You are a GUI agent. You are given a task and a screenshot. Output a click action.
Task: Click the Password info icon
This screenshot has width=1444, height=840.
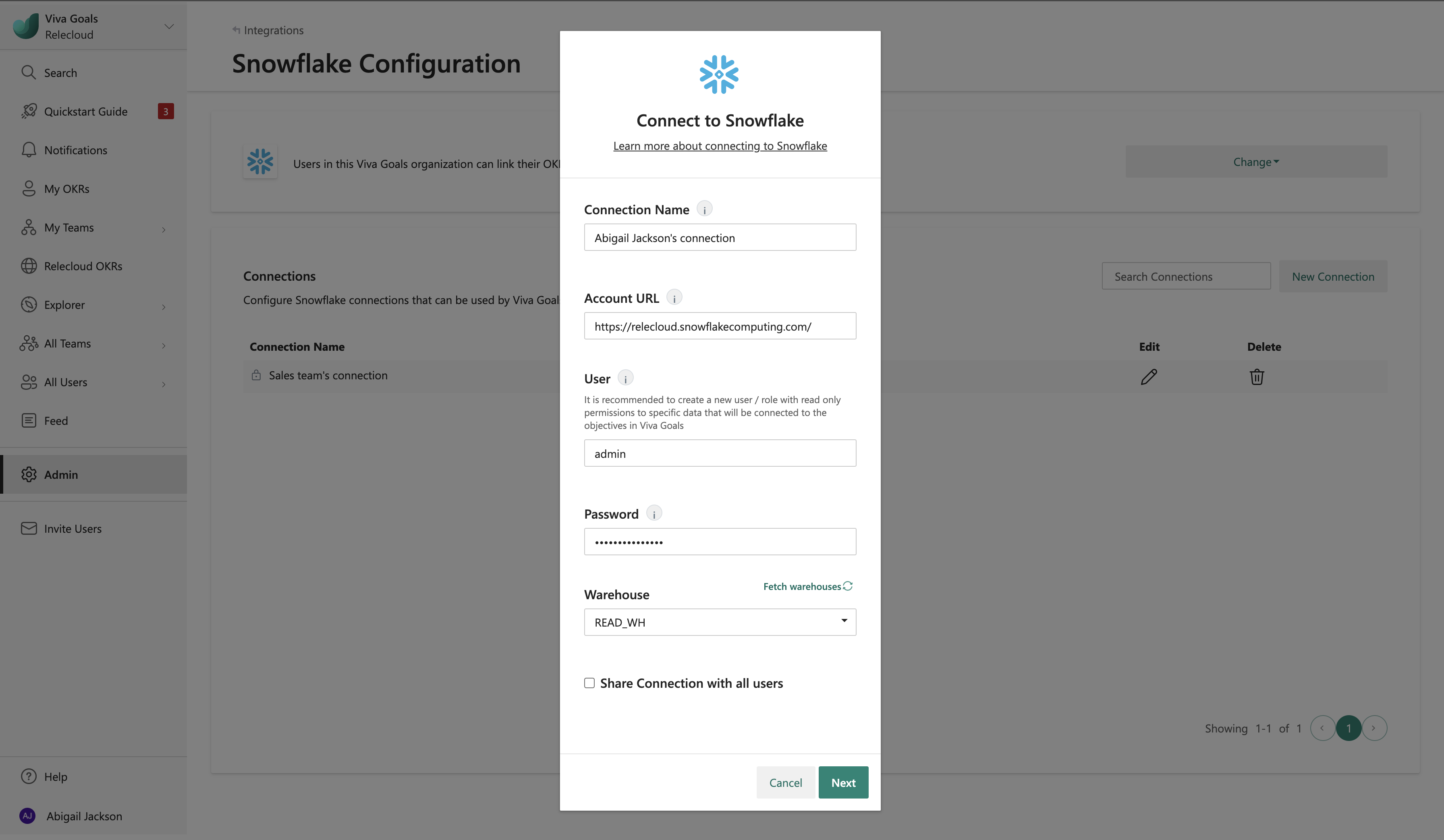coord(654,513)
